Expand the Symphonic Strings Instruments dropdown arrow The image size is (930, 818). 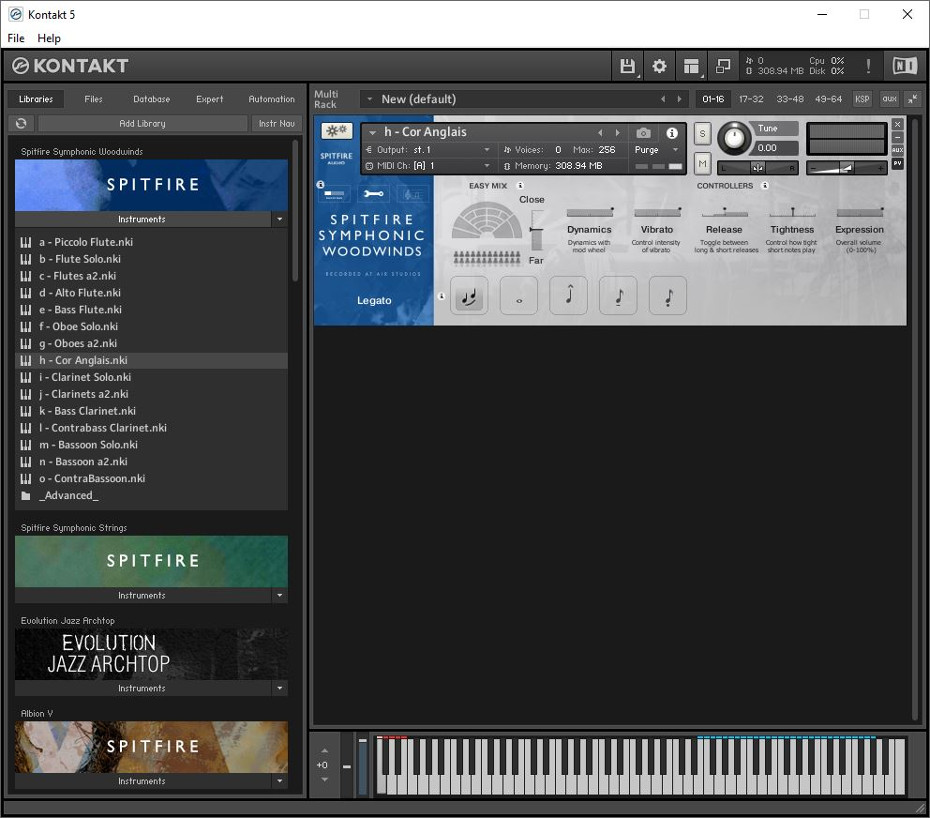pyautogui.click(x=280, y=595)
